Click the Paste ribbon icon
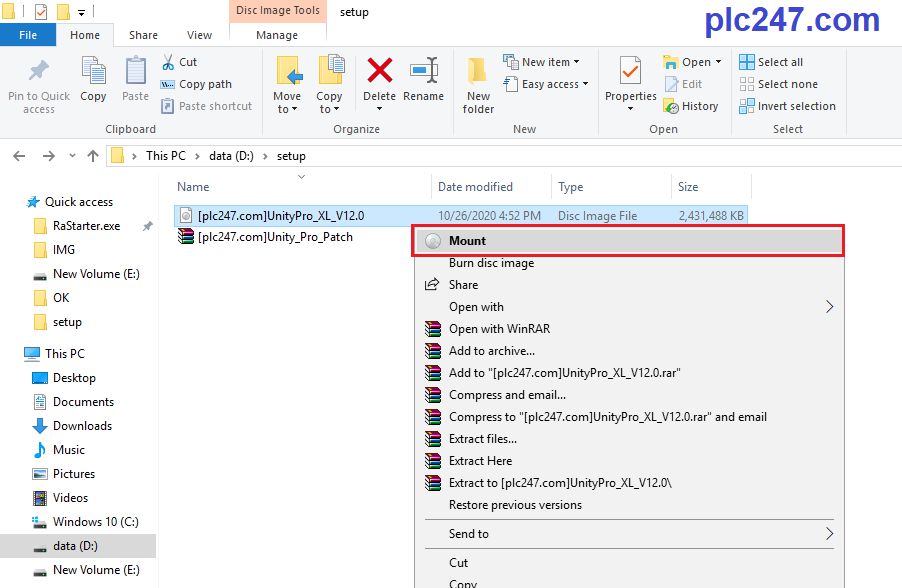The width and height of the screenshot is (902, 588). pos(136,71)
